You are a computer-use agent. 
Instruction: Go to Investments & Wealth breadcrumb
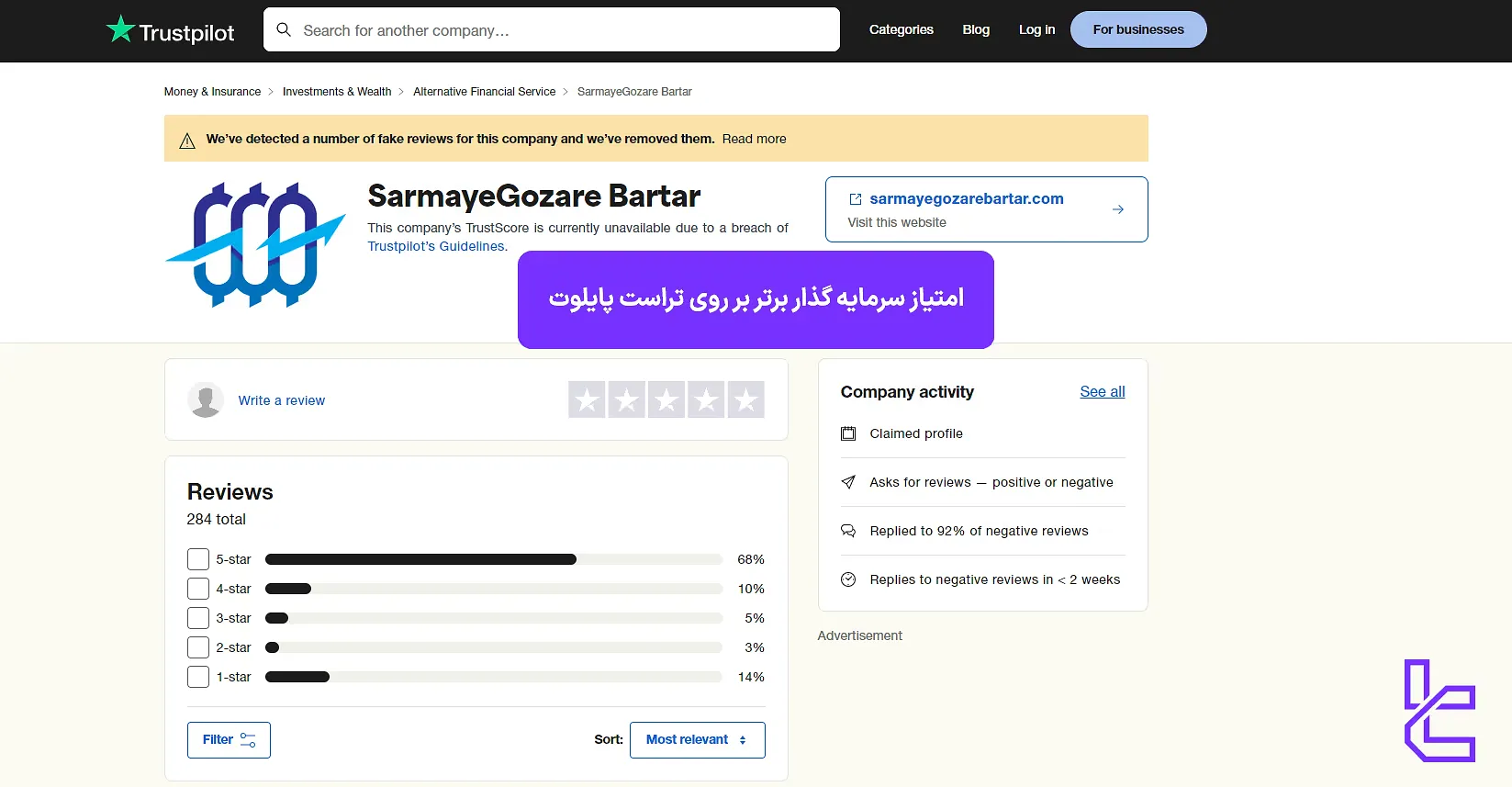(x=337, y=92)
